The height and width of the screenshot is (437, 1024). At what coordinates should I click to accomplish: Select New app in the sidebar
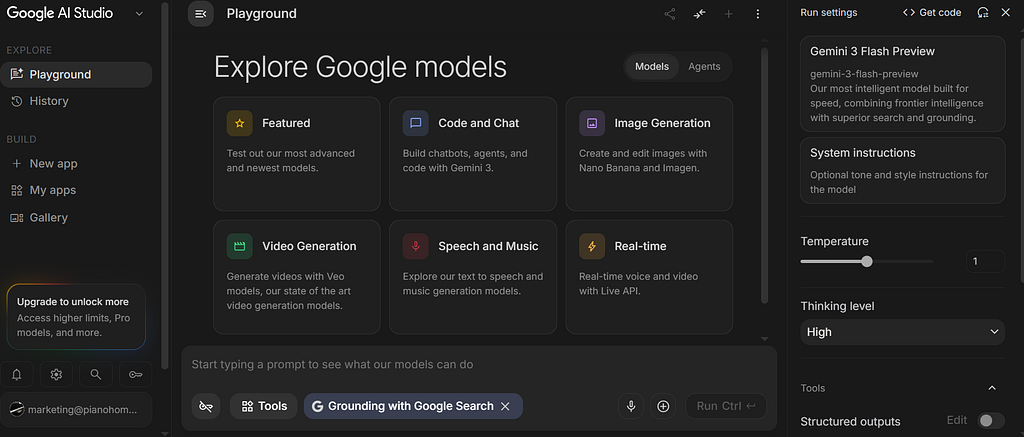point(76,164)
